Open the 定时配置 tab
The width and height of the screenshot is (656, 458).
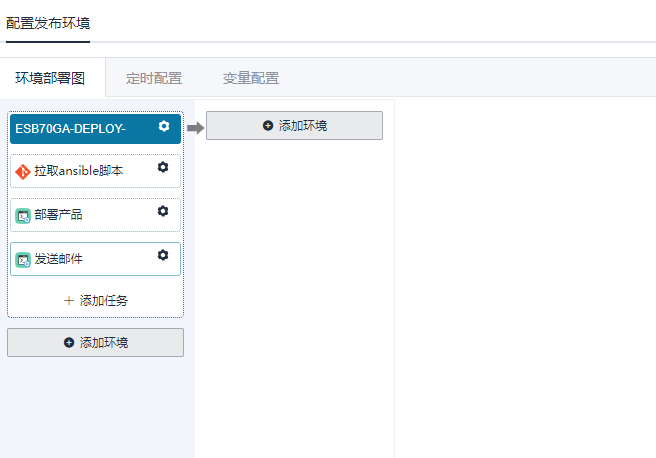tap(154, 78)
